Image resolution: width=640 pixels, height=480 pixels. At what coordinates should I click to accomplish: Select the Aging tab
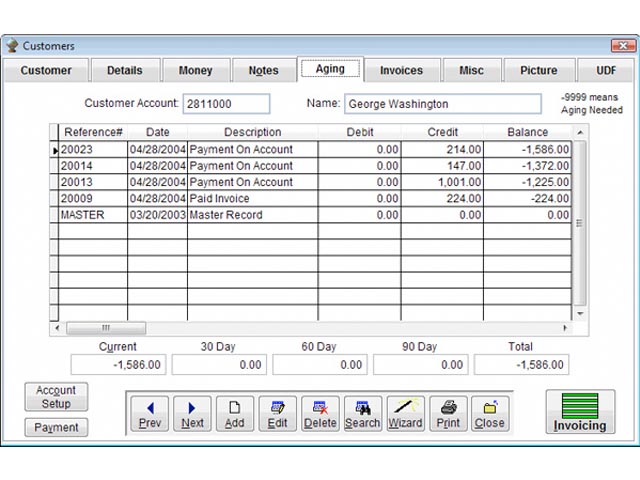330,69
